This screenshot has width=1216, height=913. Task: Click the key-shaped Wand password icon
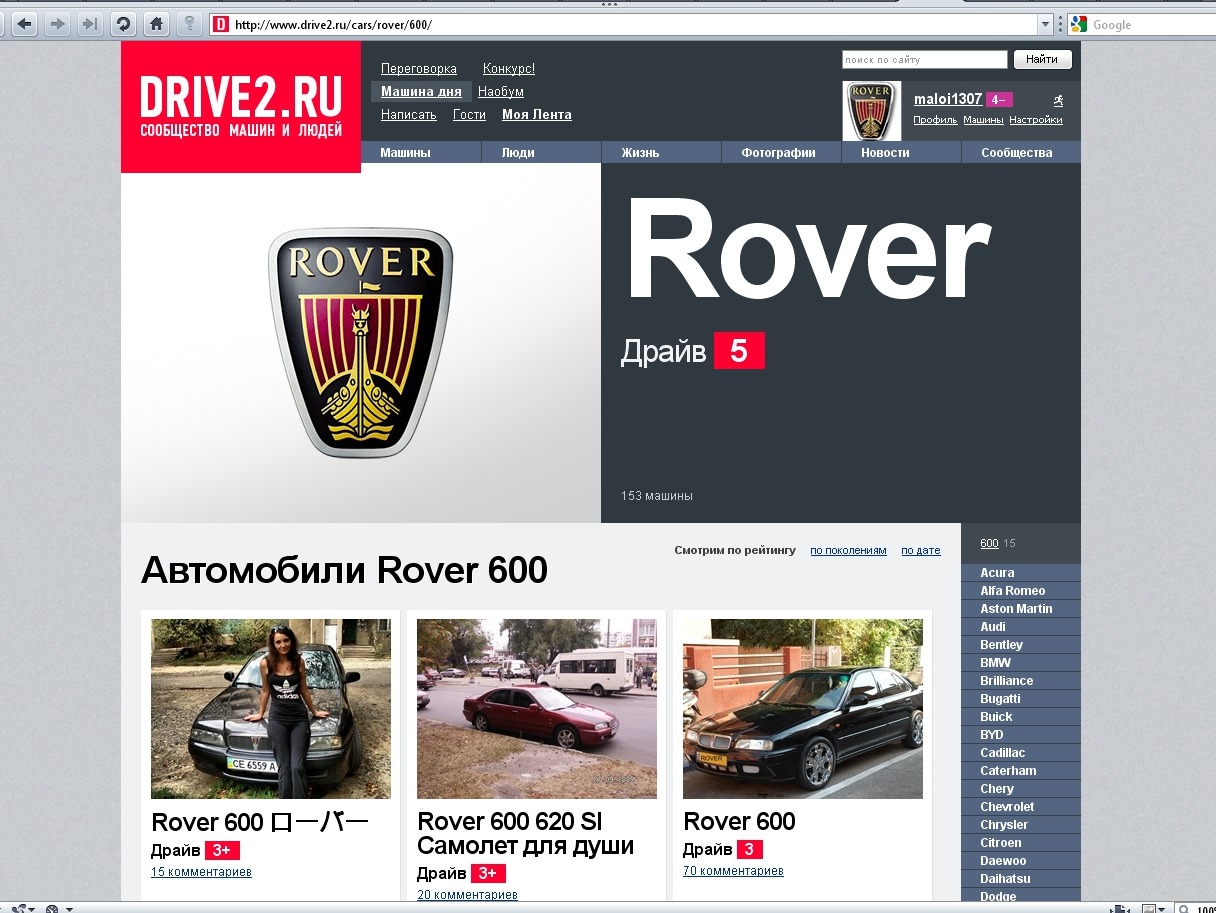point(189,24)
